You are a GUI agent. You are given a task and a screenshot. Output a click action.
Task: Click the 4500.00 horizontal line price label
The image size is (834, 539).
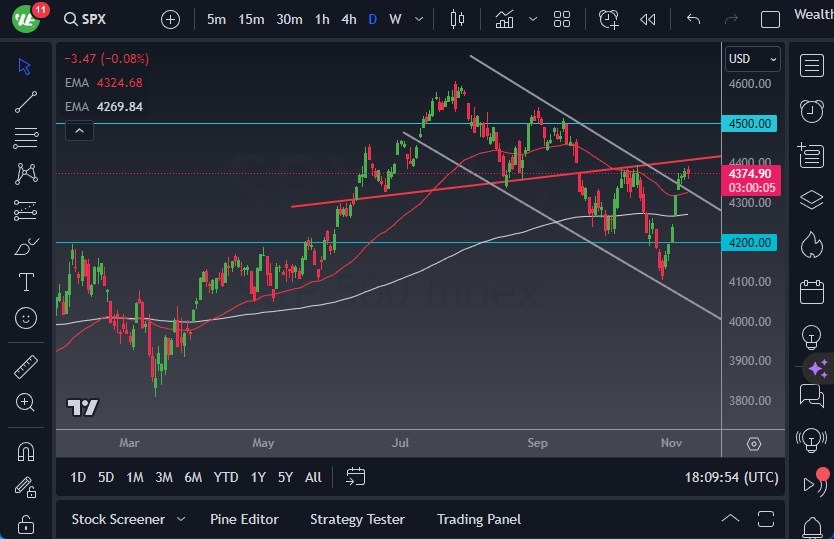tap(750, 124)
